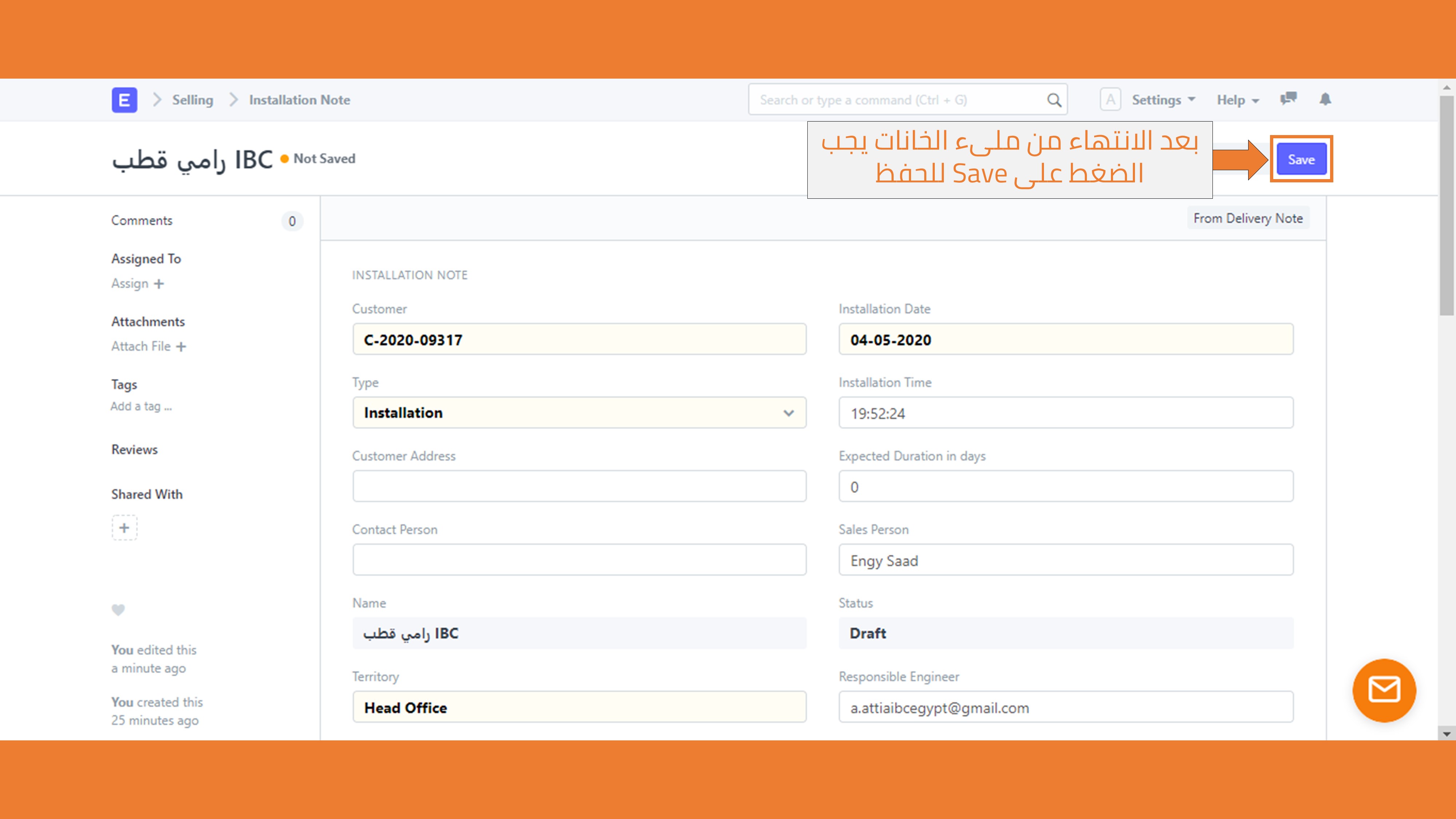Open the orange mail chat widget
The image size is (1456, 819).
[x=1384, y=690]
